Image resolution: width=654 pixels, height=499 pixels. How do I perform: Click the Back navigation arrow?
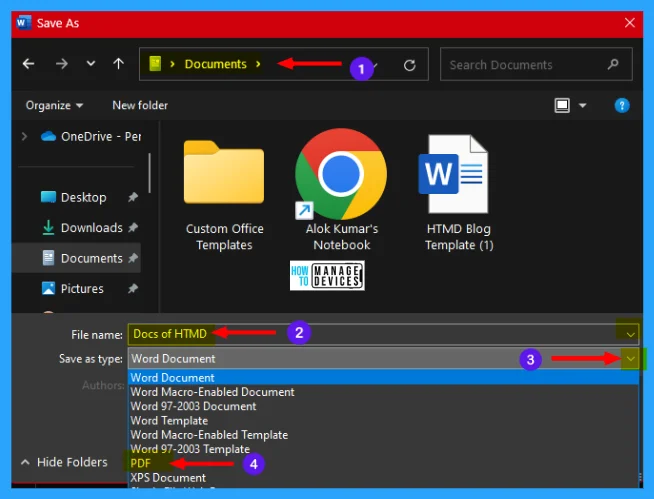pyautogui.click(x=29, y=64)
